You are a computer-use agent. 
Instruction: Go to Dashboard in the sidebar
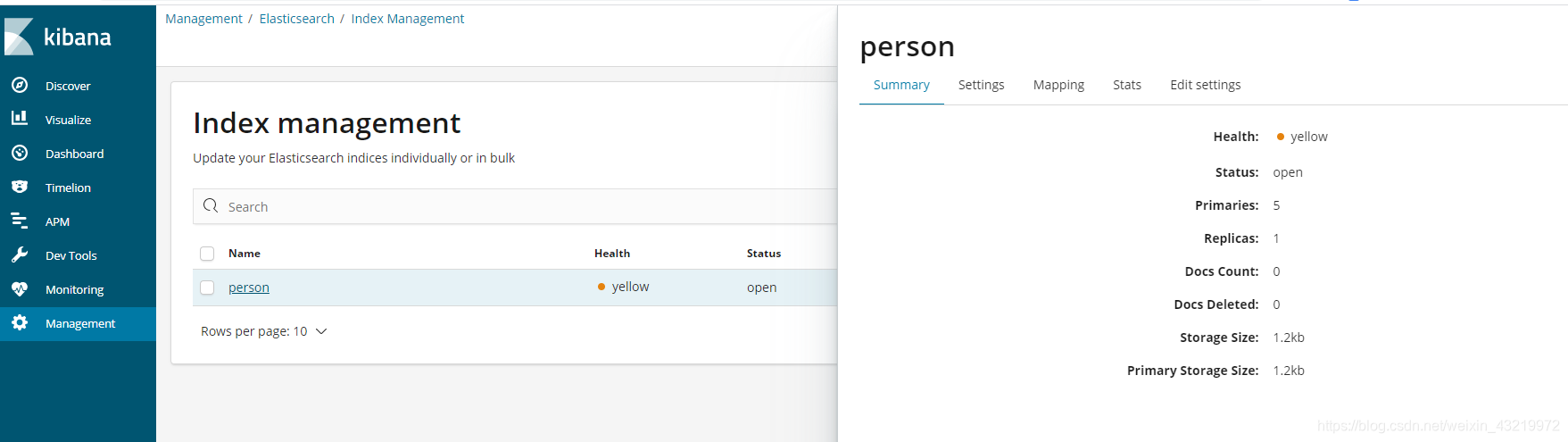pos(74,154)
